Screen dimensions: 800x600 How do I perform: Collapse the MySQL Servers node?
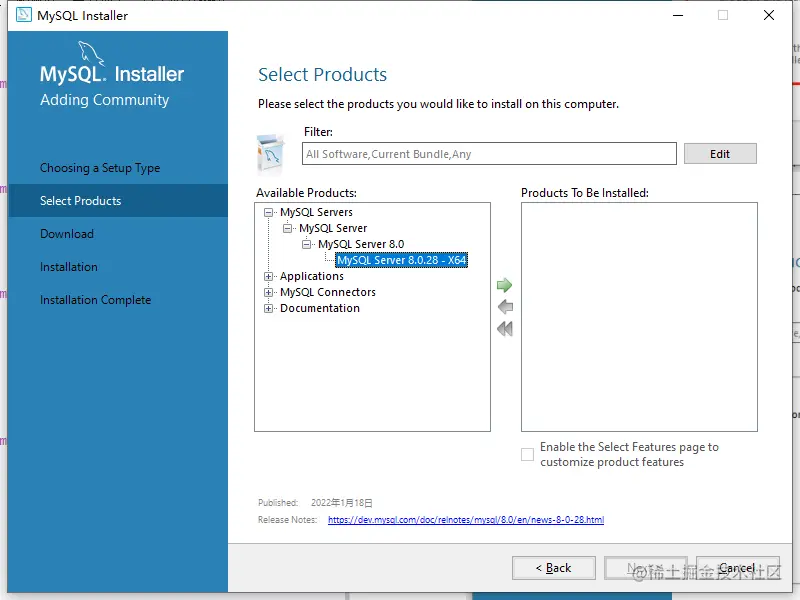click(268, 212)
